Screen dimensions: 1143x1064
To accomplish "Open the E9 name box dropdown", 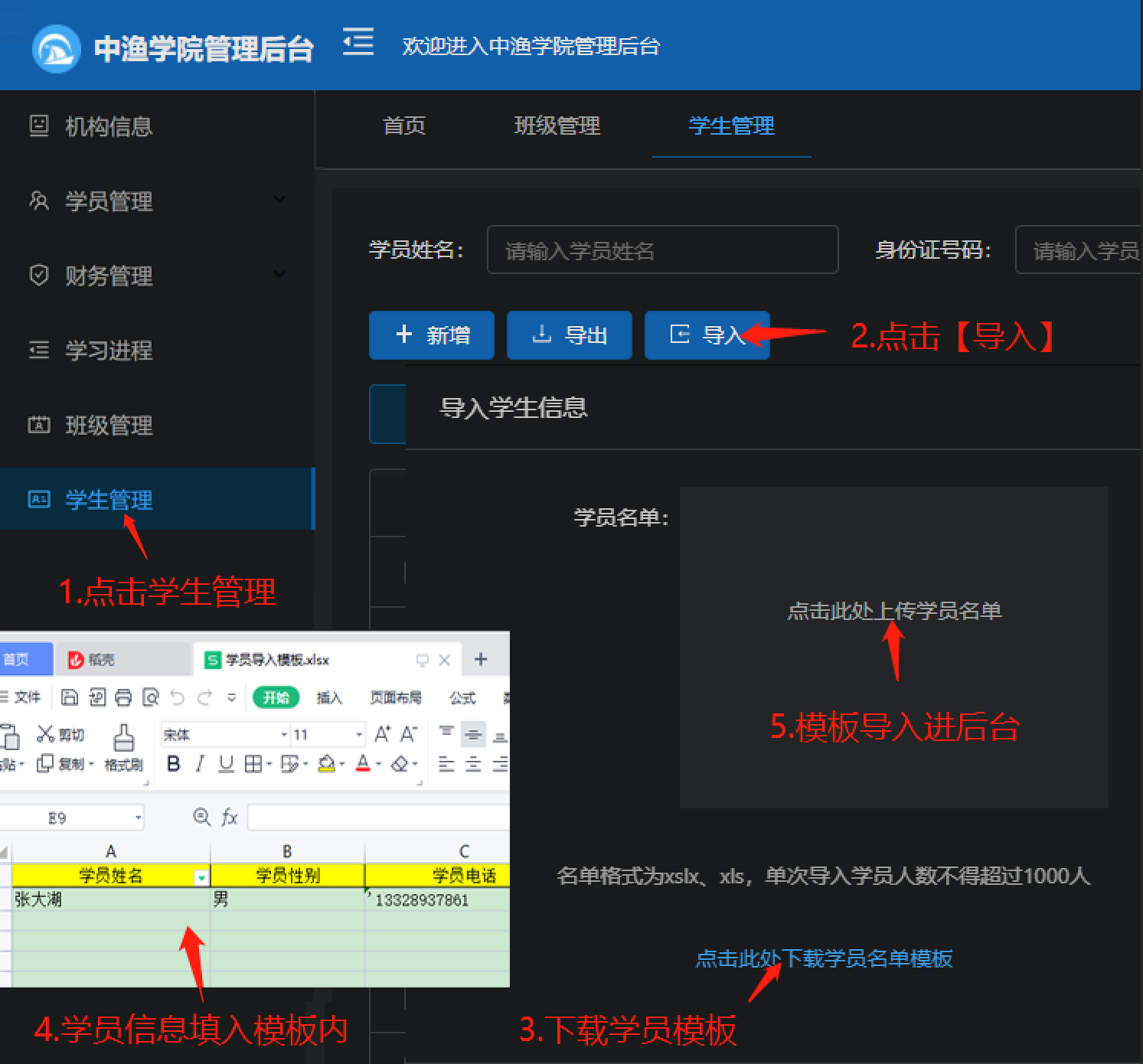I will coord(138,818).
